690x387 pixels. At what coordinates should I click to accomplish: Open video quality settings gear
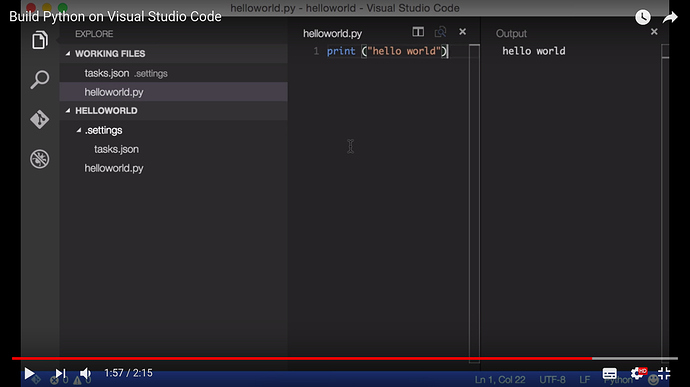point(637,373)
